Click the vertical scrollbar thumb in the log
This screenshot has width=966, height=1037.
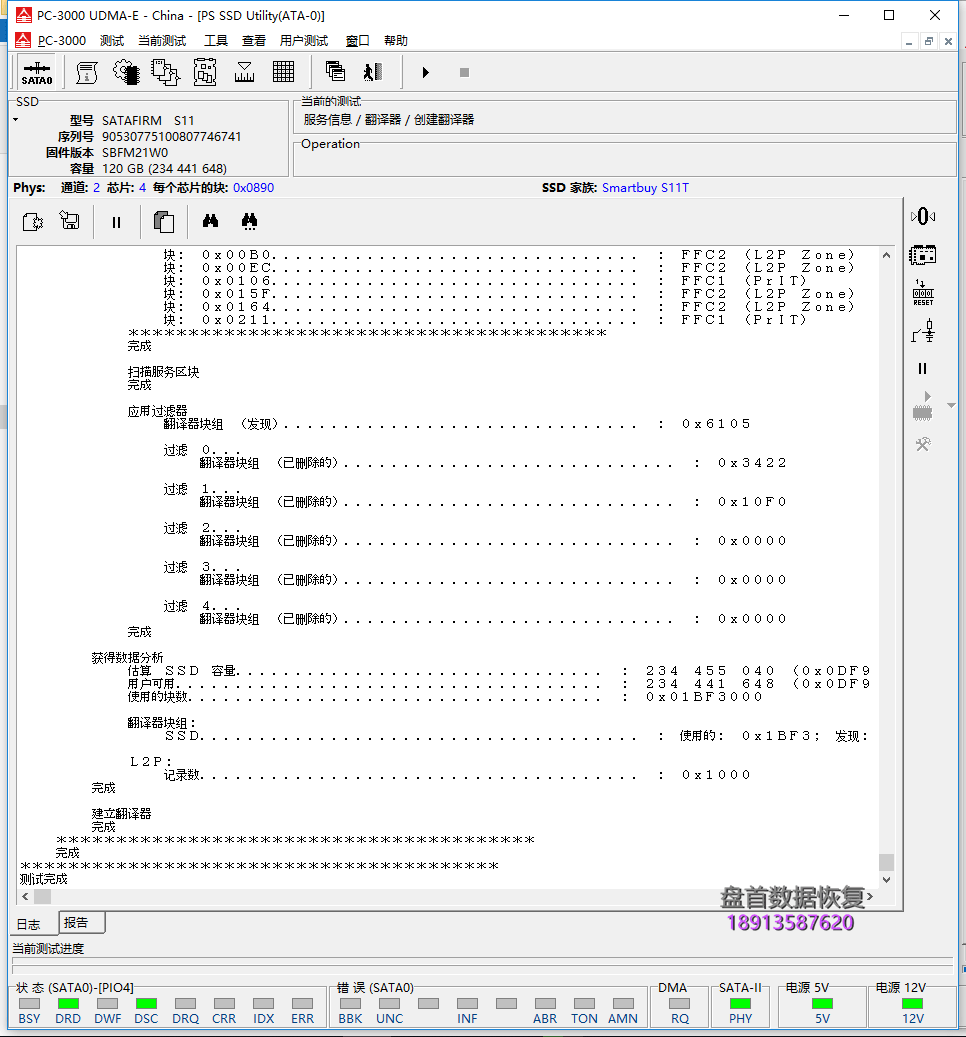887,862
